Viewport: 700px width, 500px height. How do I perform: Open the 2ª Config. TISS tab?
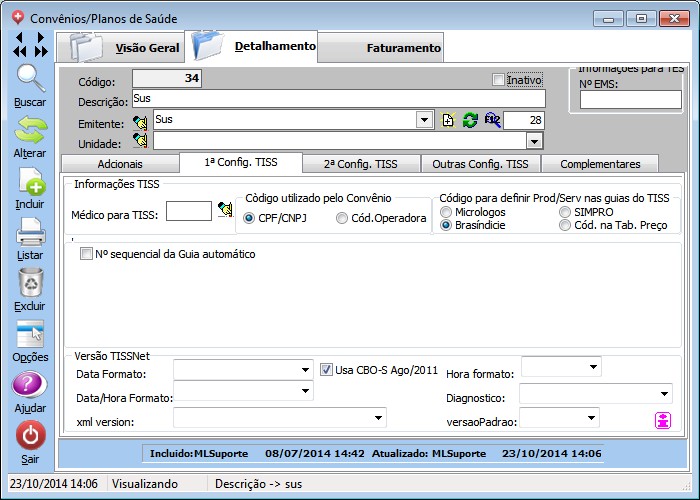click(361, 164)
